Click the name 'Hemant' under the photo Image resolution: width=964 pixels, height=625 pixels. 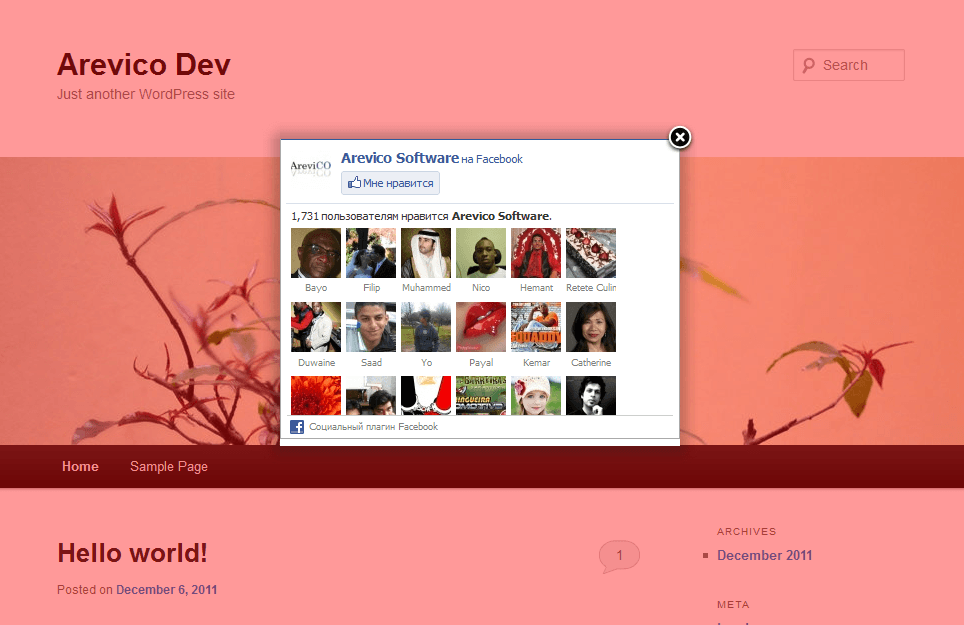[x=536, y=288]
